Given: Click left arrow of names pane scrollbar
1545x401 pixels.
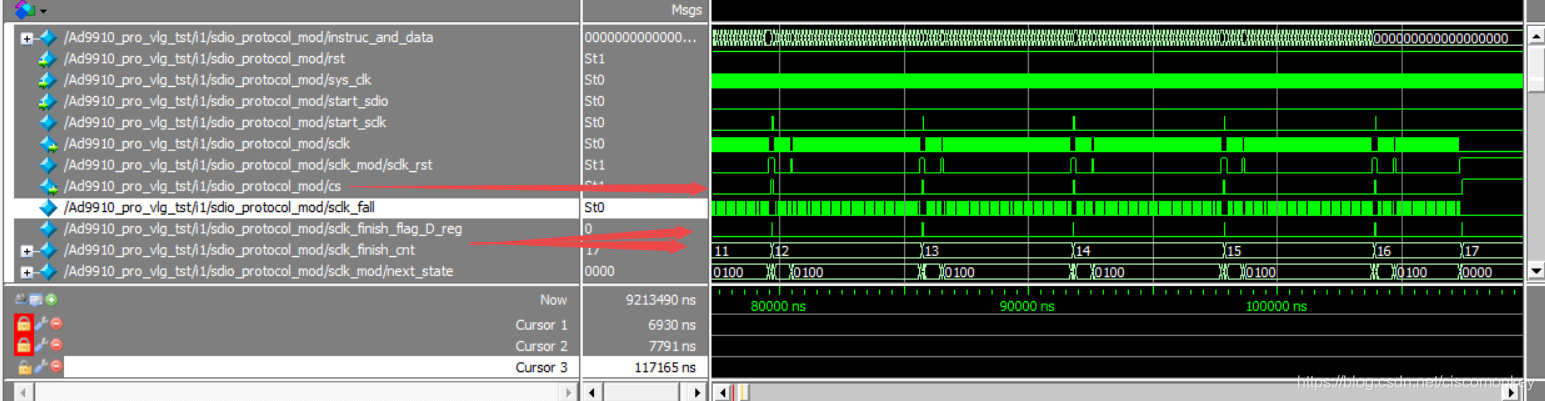Looking at the screenshot, I should point(23,392).
